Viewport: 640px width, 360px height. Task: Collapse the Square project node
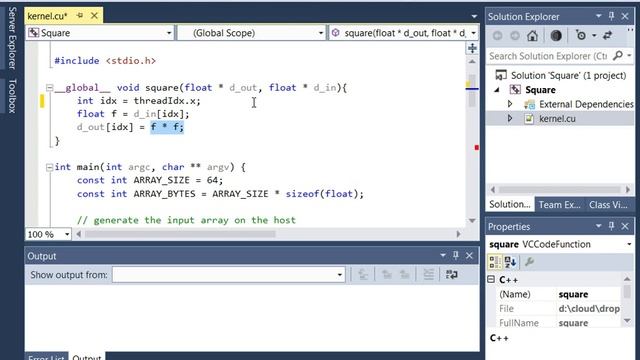[497, 90]
